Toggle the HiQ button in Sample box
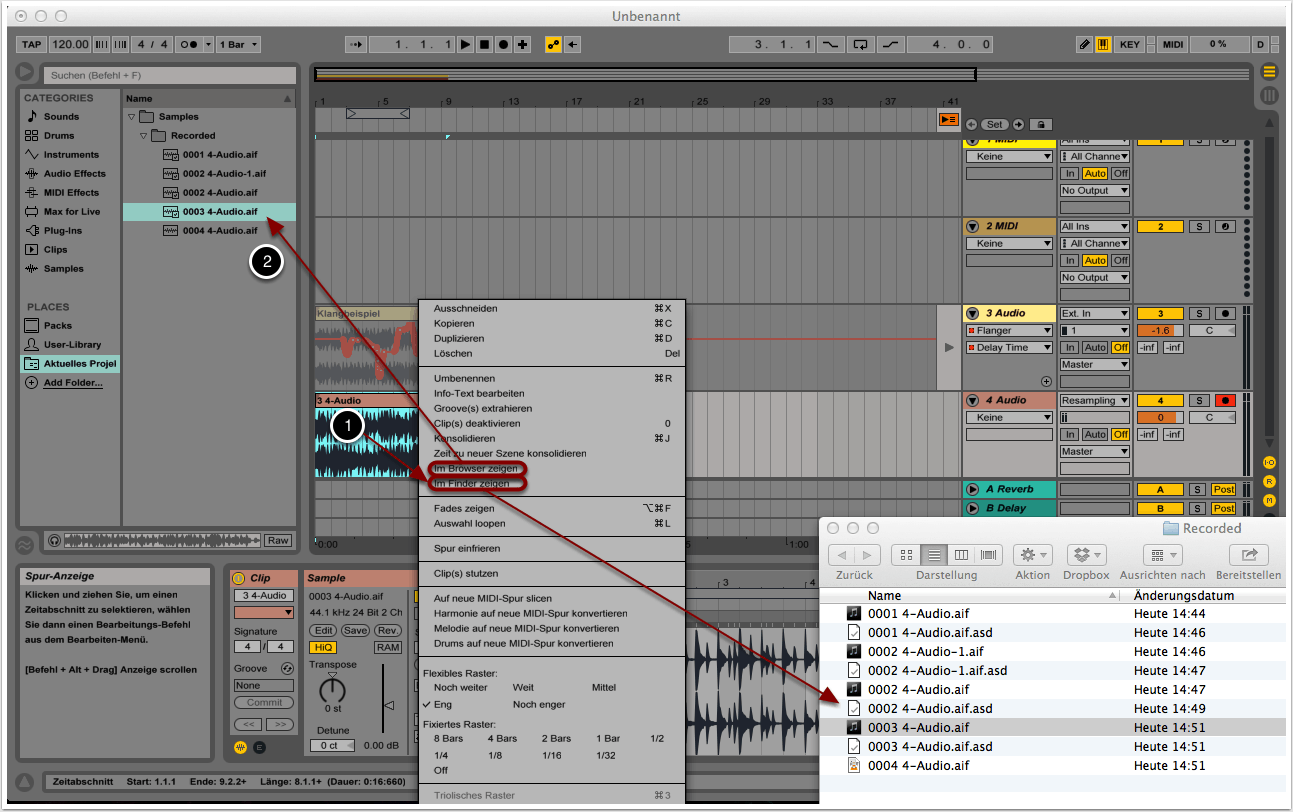The width and height of the screenshot is (1293, 812). click(324, 647)
